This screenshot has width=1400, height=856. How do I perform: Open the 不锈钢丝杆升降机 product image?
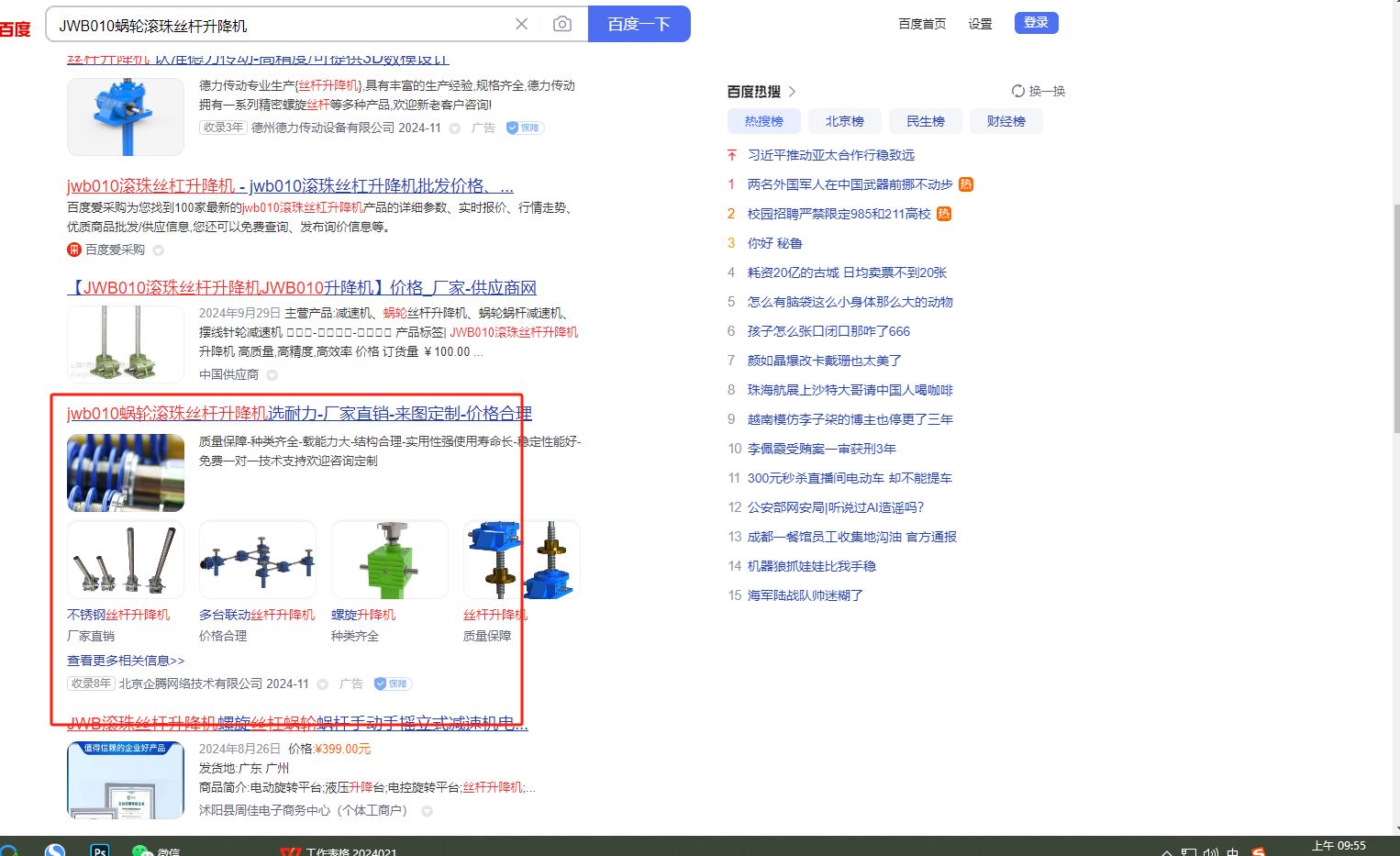pyautogui.click(x=126, y=560)
